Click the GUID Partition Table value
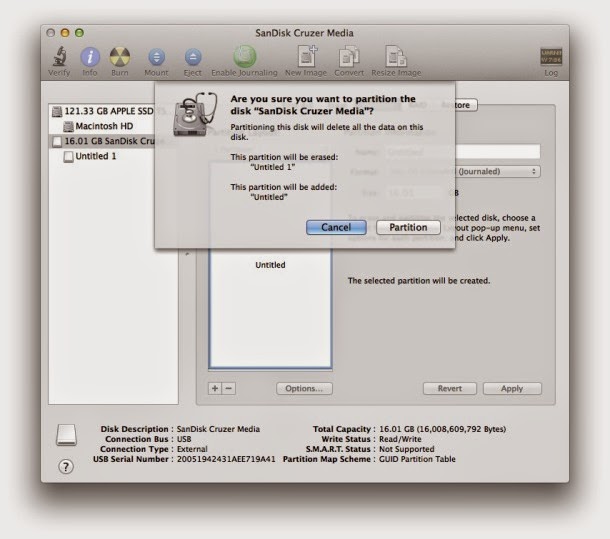 (x=417, y=459)
